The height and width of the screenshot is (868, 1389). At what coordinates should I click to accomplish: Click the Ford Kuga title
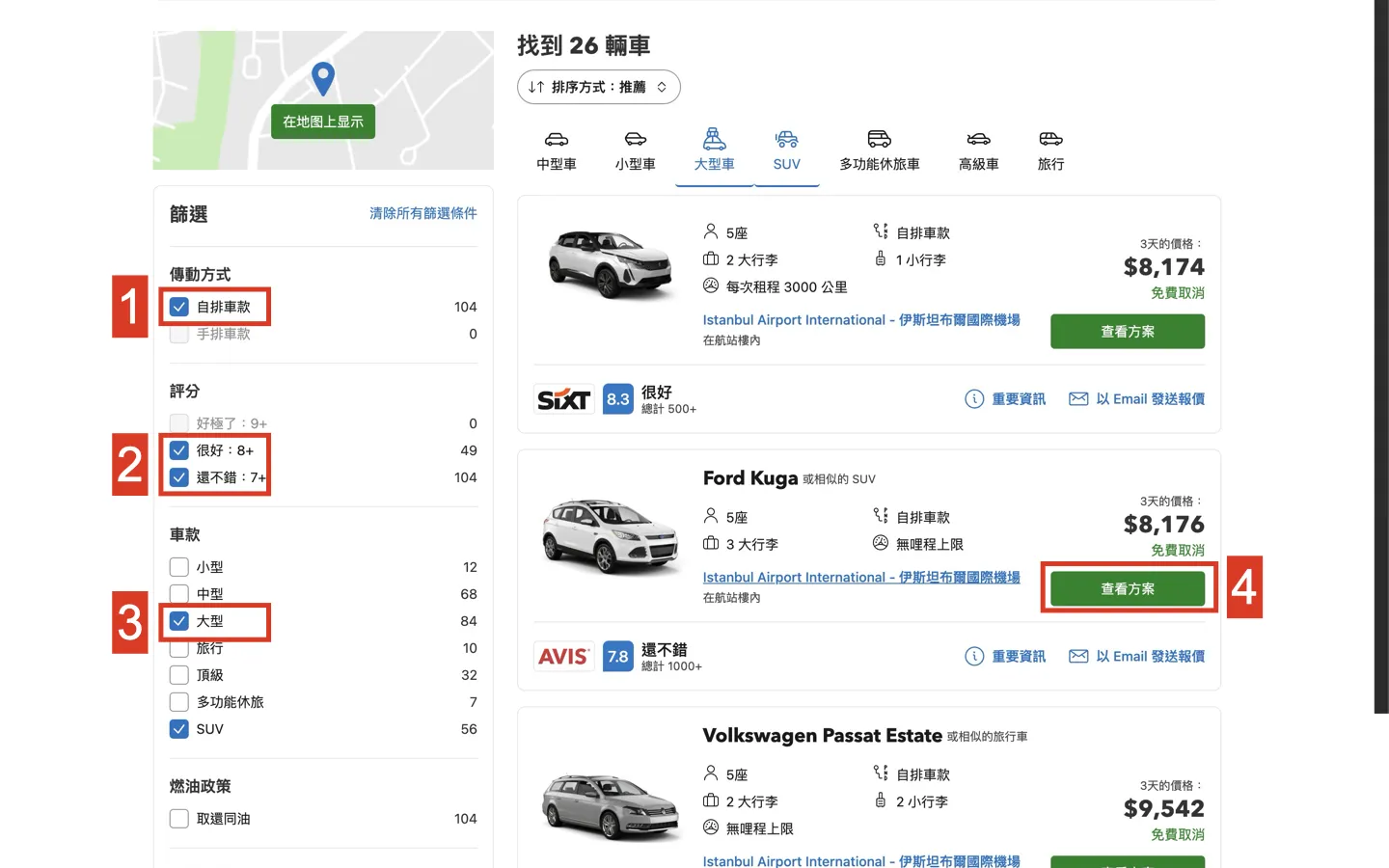750,478
